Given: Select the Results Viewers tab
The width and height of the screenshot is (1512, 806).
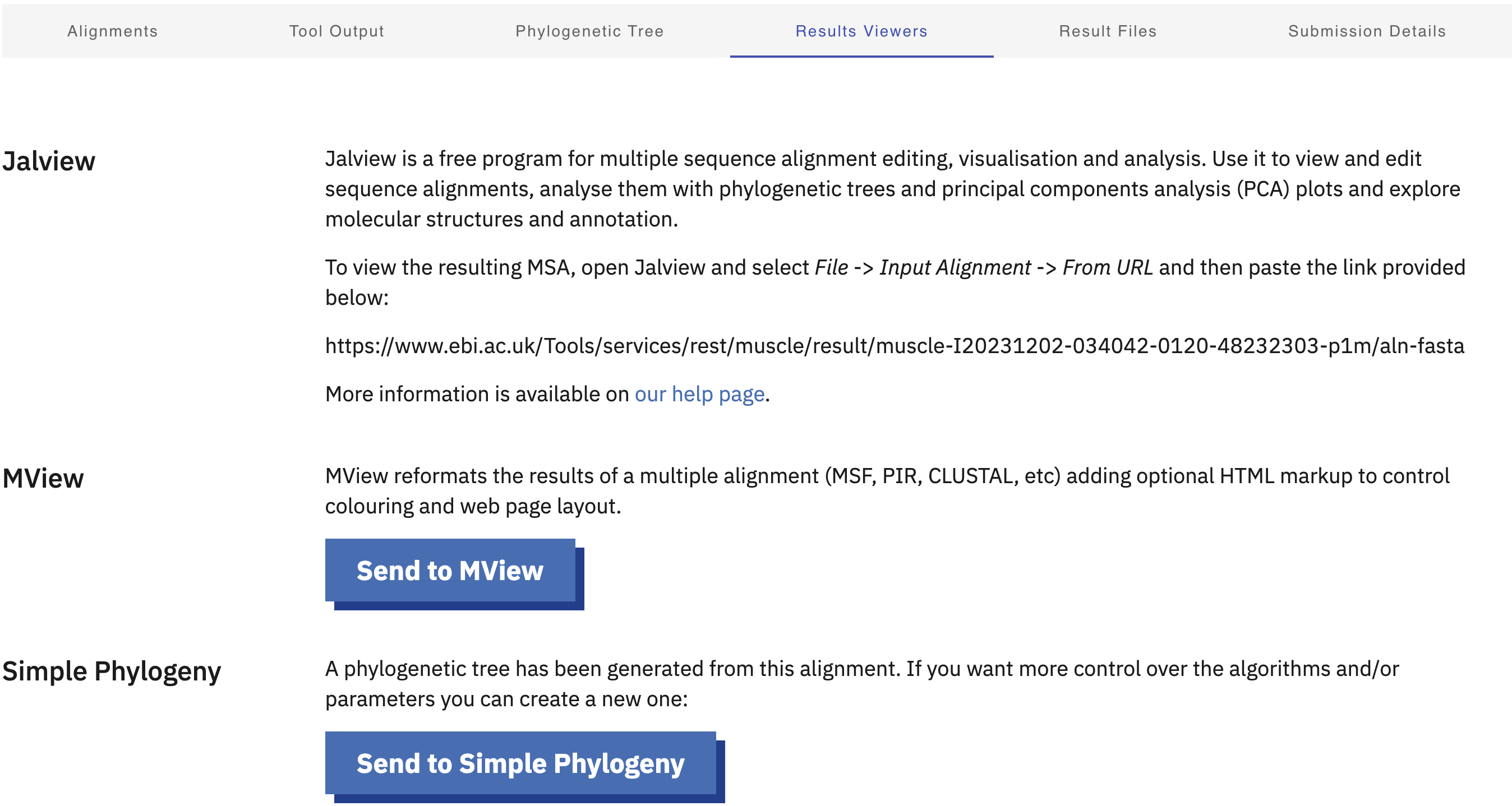Looking at the screenshot, I should click(x=861, y=31).
